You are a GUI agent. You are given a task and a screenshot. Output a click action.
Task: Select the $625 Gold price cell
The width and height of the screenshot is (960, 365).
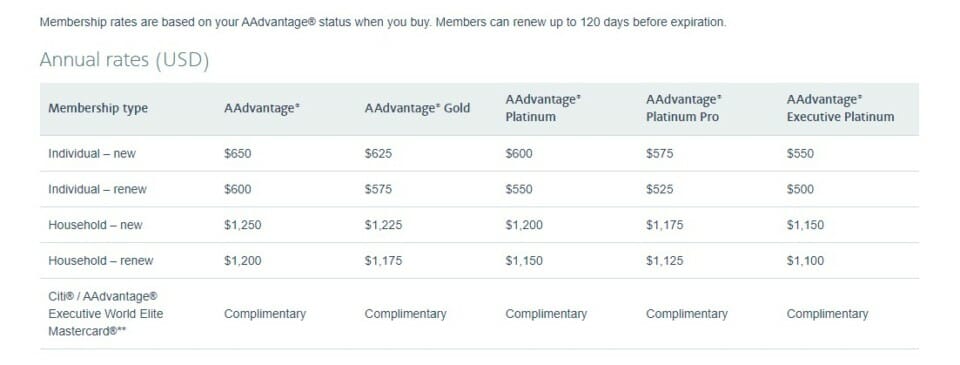click(378, 154)
